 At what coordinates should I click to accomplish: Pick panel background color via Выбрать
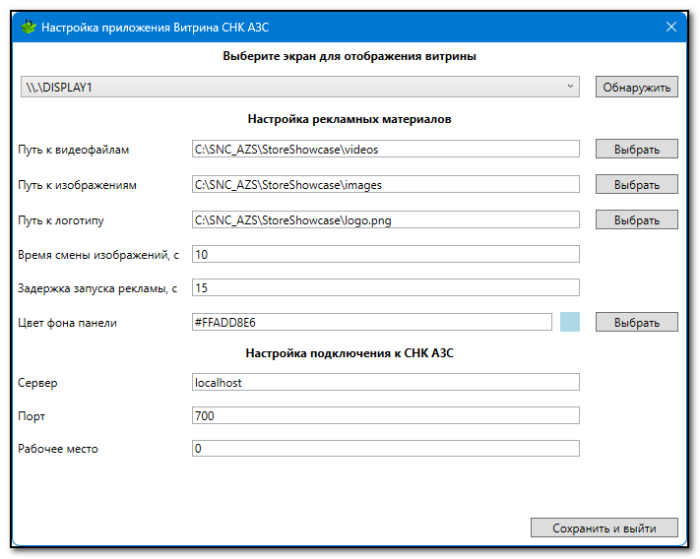click(x=637, y=322)
